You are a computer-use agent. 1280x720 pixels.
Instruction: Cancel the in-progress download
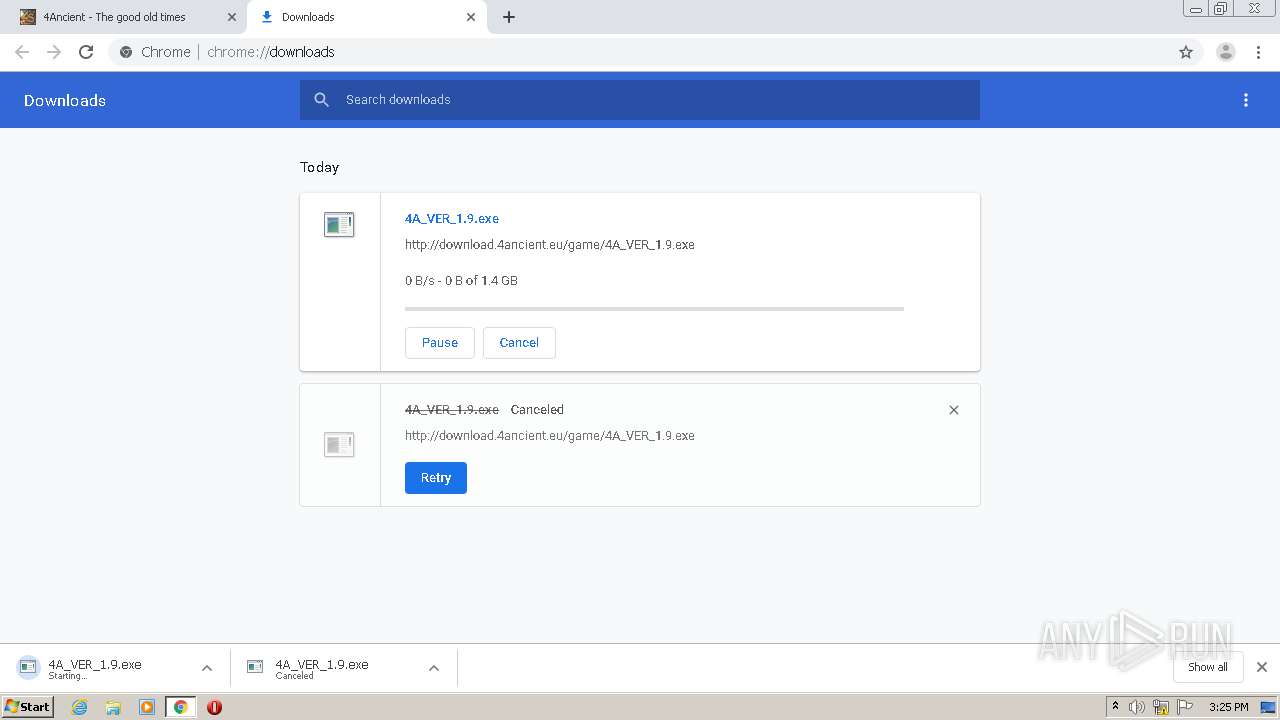coord(519,342)
